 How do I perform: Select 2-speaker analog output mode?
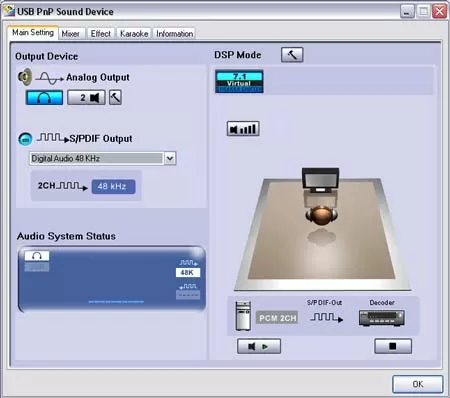(86, 97)
